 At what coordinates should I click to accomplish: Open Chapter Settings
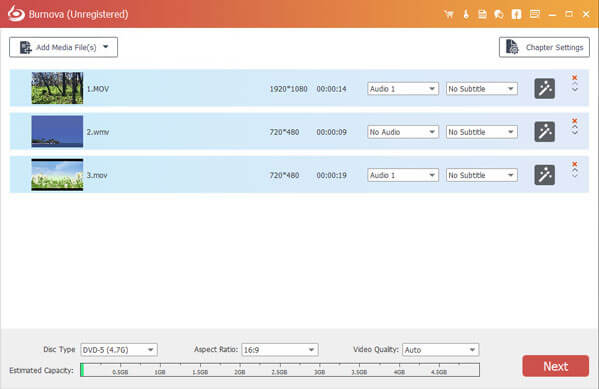tap(544, 47)
